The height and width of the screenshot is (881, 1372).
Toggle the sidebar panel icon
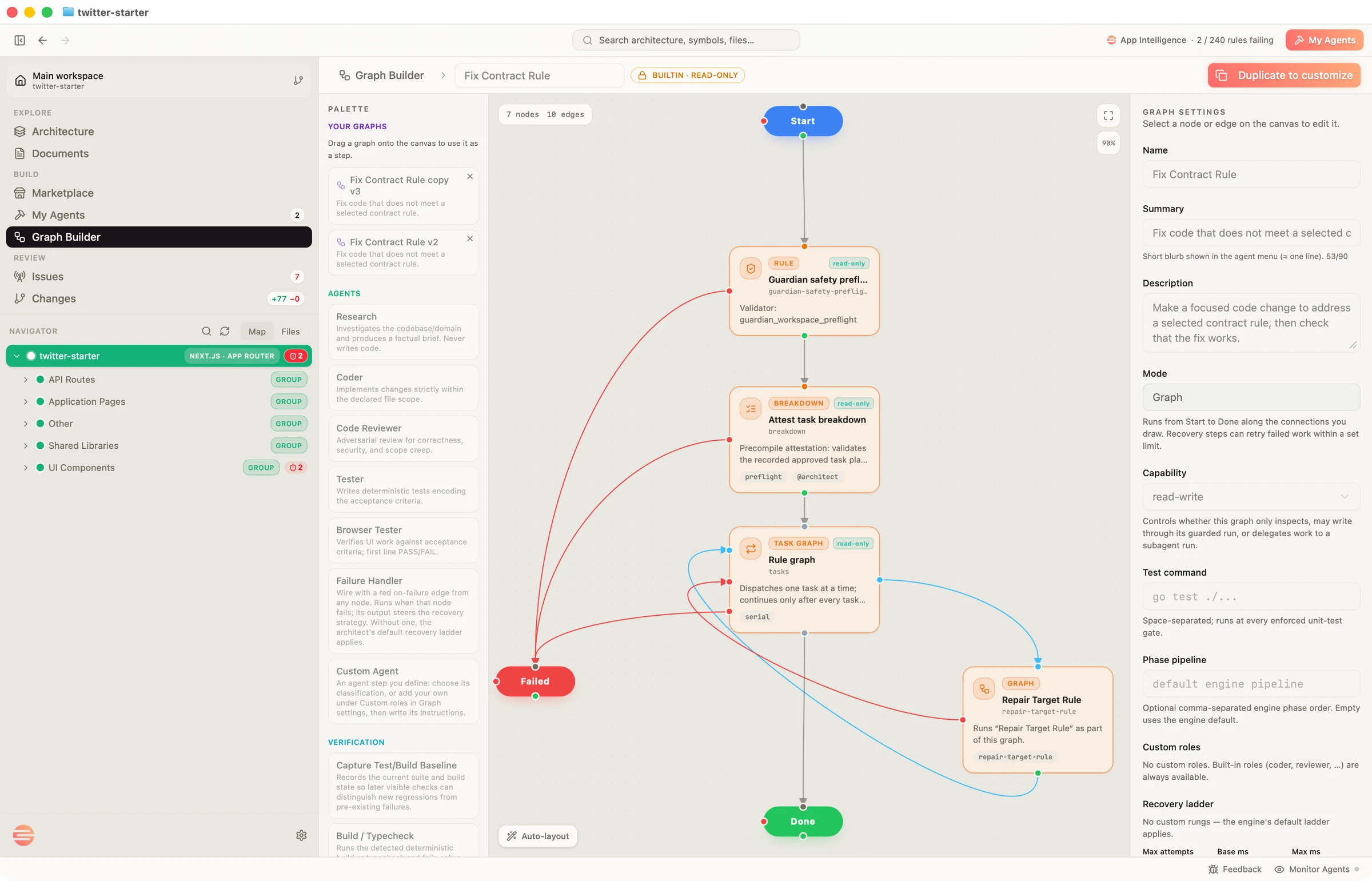coord(19,40)
